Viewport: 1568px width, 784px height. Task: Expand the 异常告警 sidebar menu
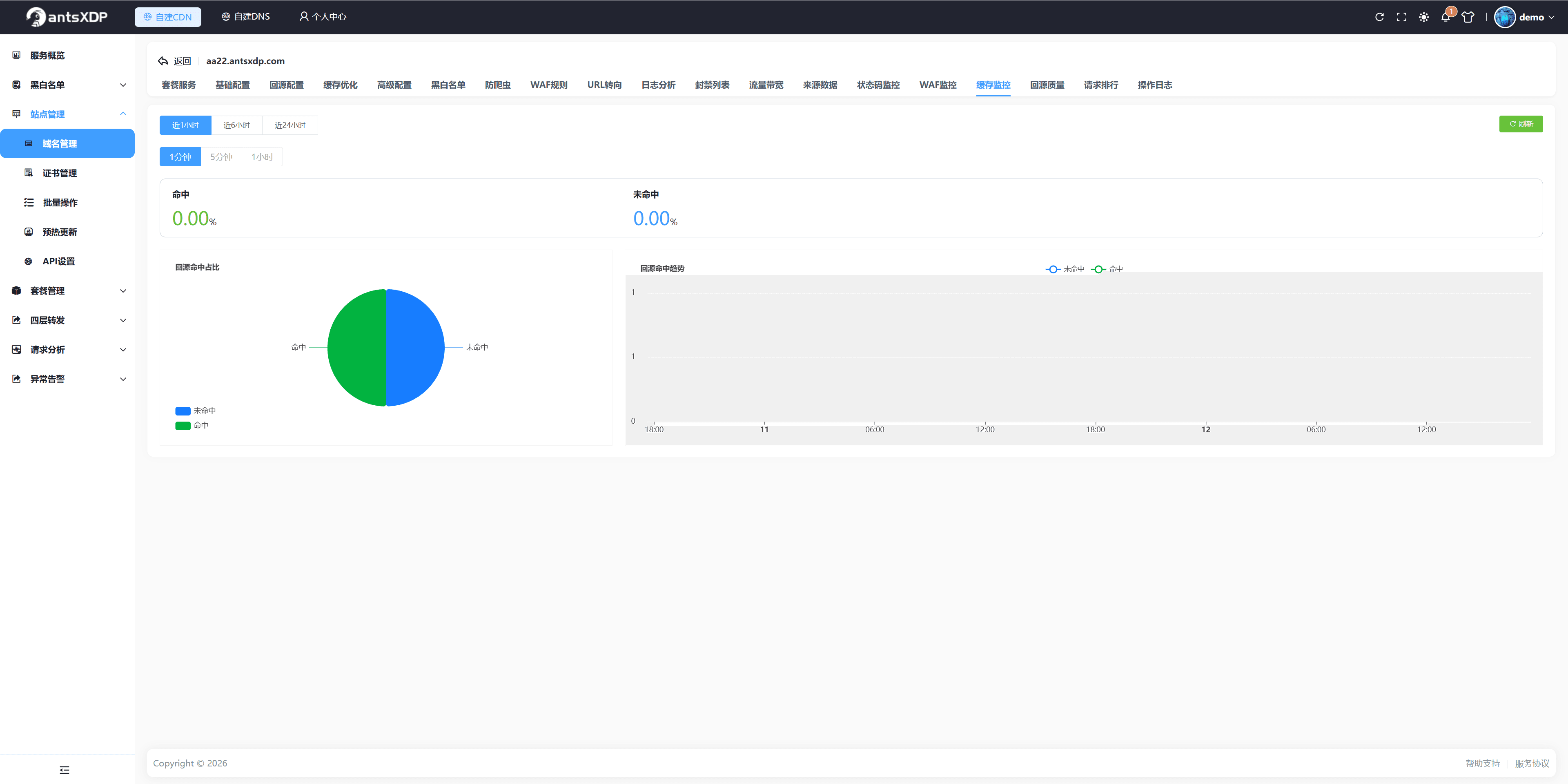67,379
